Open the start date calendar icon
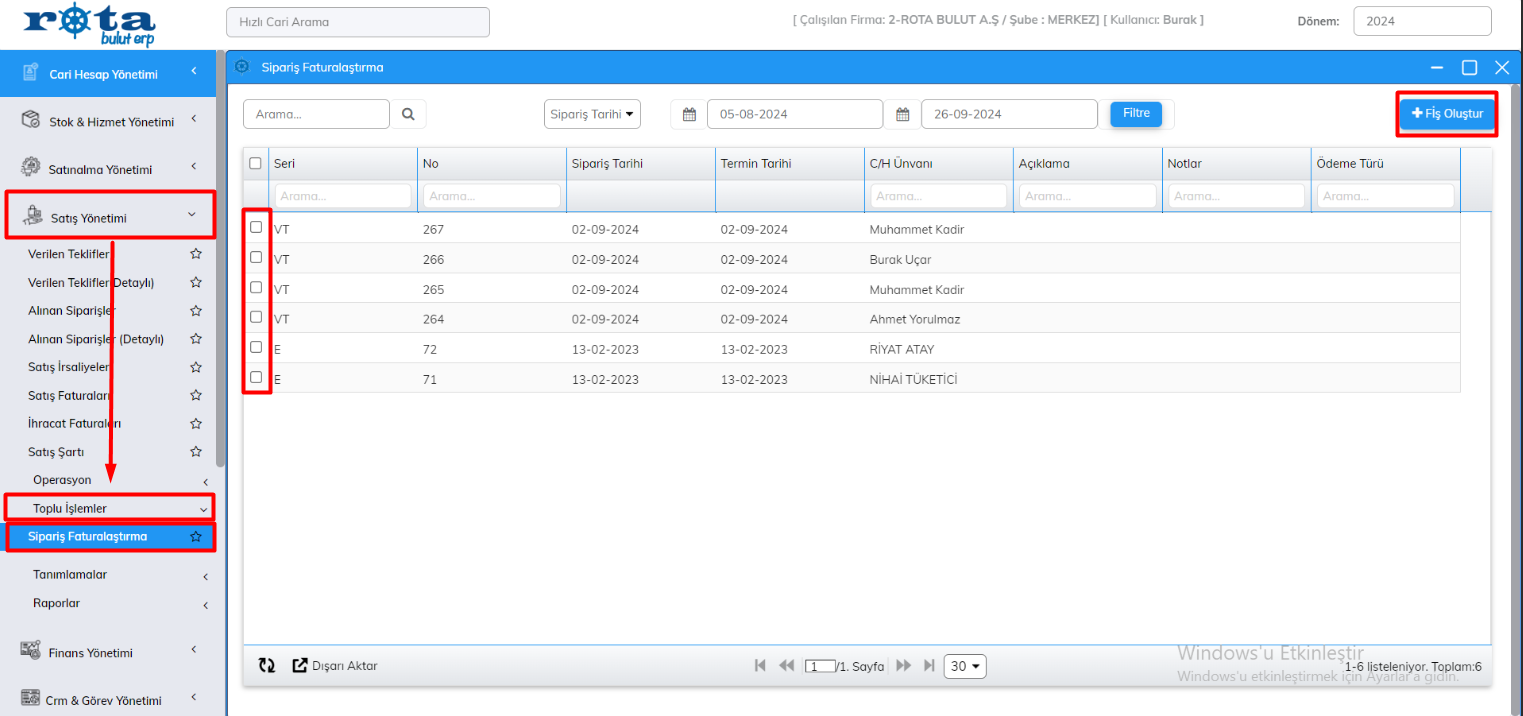 click(x=689, y=114)
